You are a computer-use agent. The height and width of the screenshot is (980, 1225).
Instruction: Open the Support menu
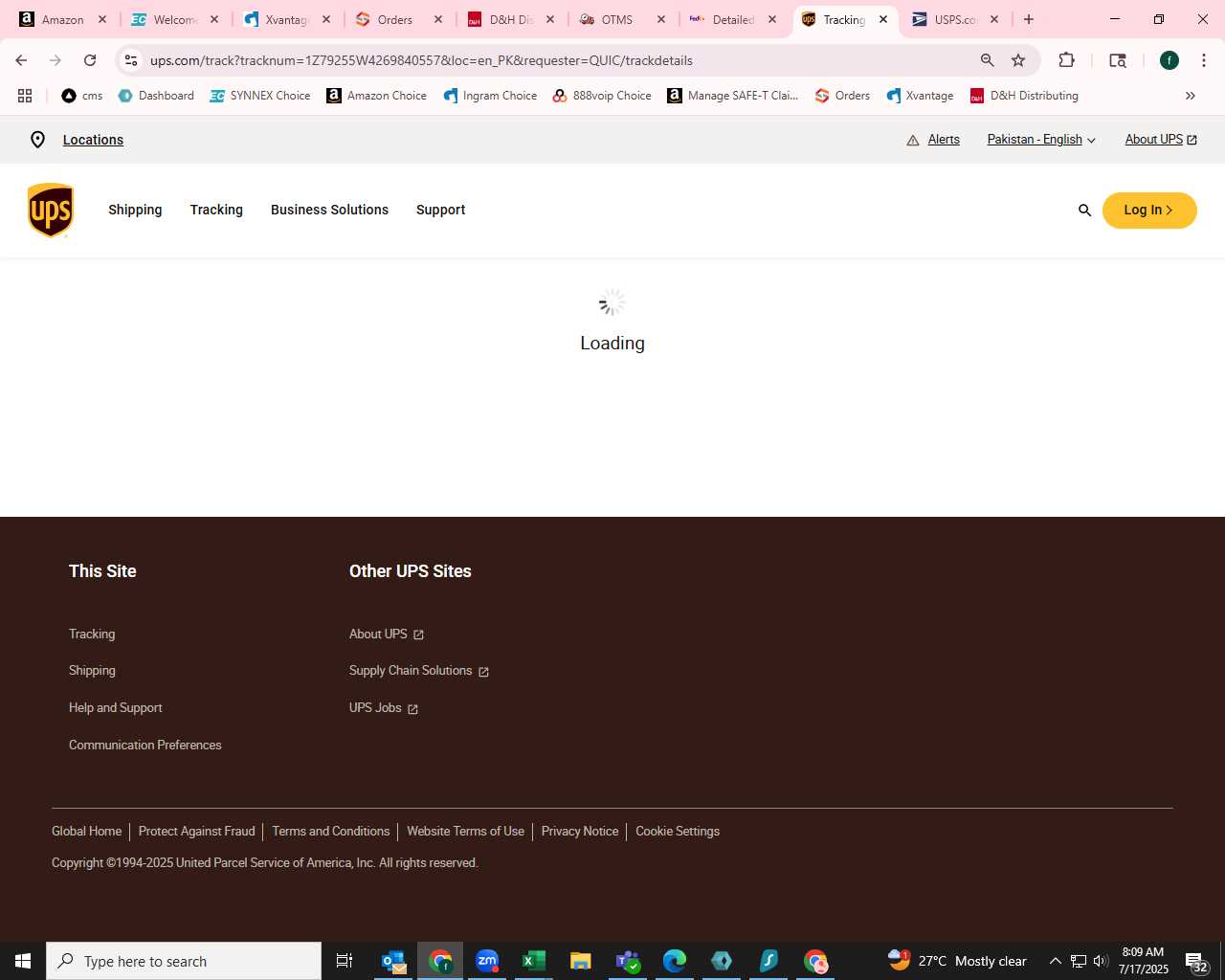point(440,210)
